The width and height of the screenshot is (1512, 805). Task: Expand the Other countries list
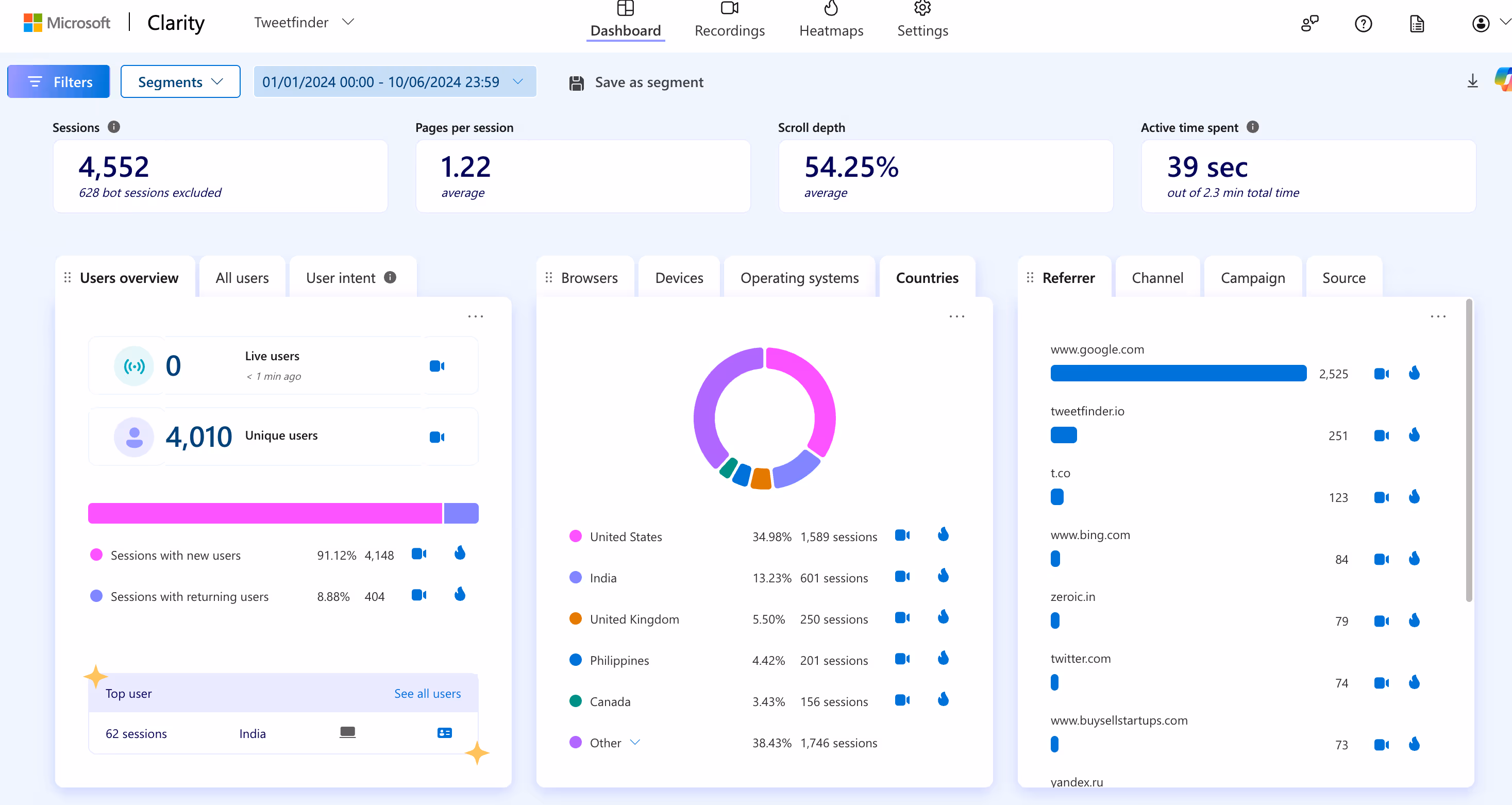pyautogui.click(x=634, y=743)
